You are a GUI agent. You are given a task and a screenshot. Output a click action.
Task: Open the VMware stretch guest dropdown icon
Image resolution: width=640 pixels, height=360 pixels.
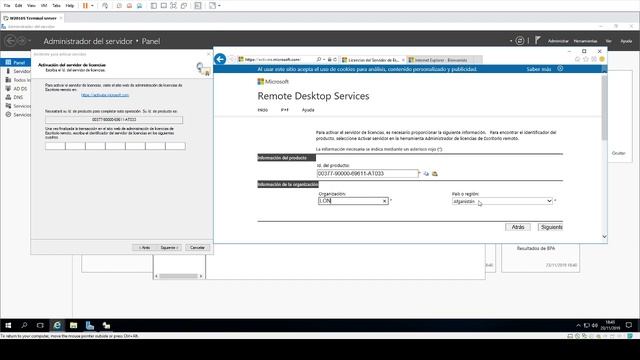(x=219, y=6)
